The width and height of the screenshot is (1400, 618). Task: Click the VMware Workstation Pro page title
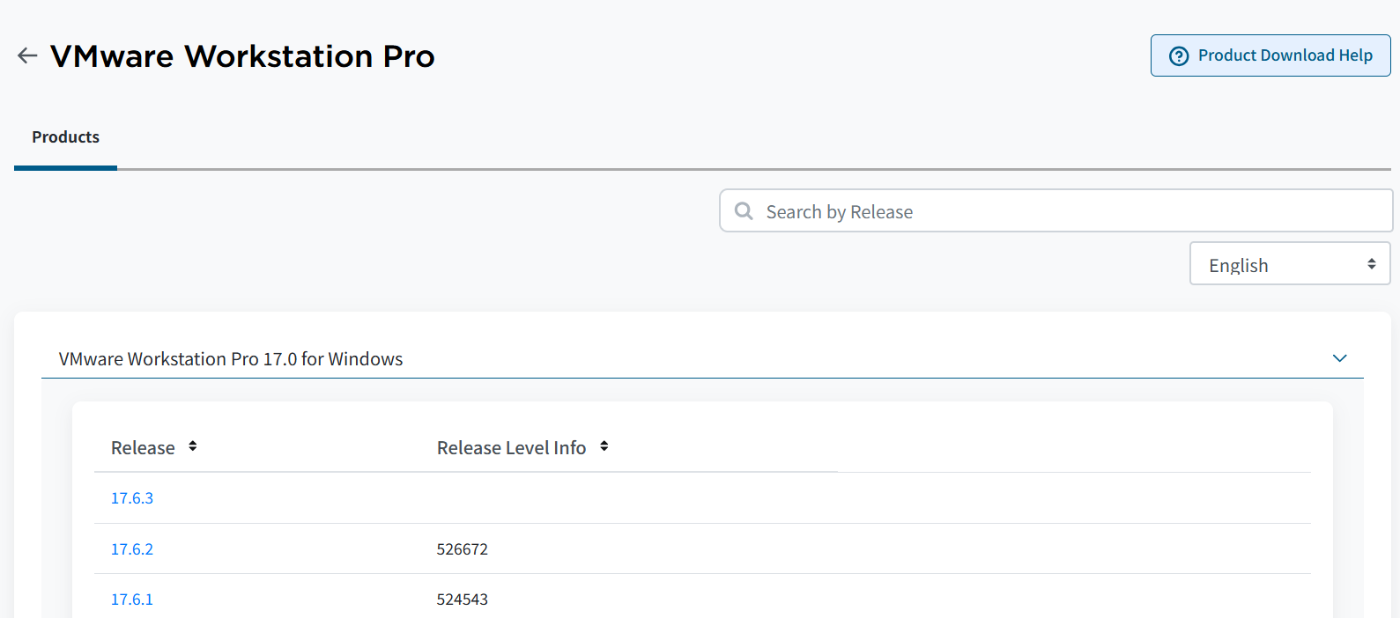(x=242, y=56)
